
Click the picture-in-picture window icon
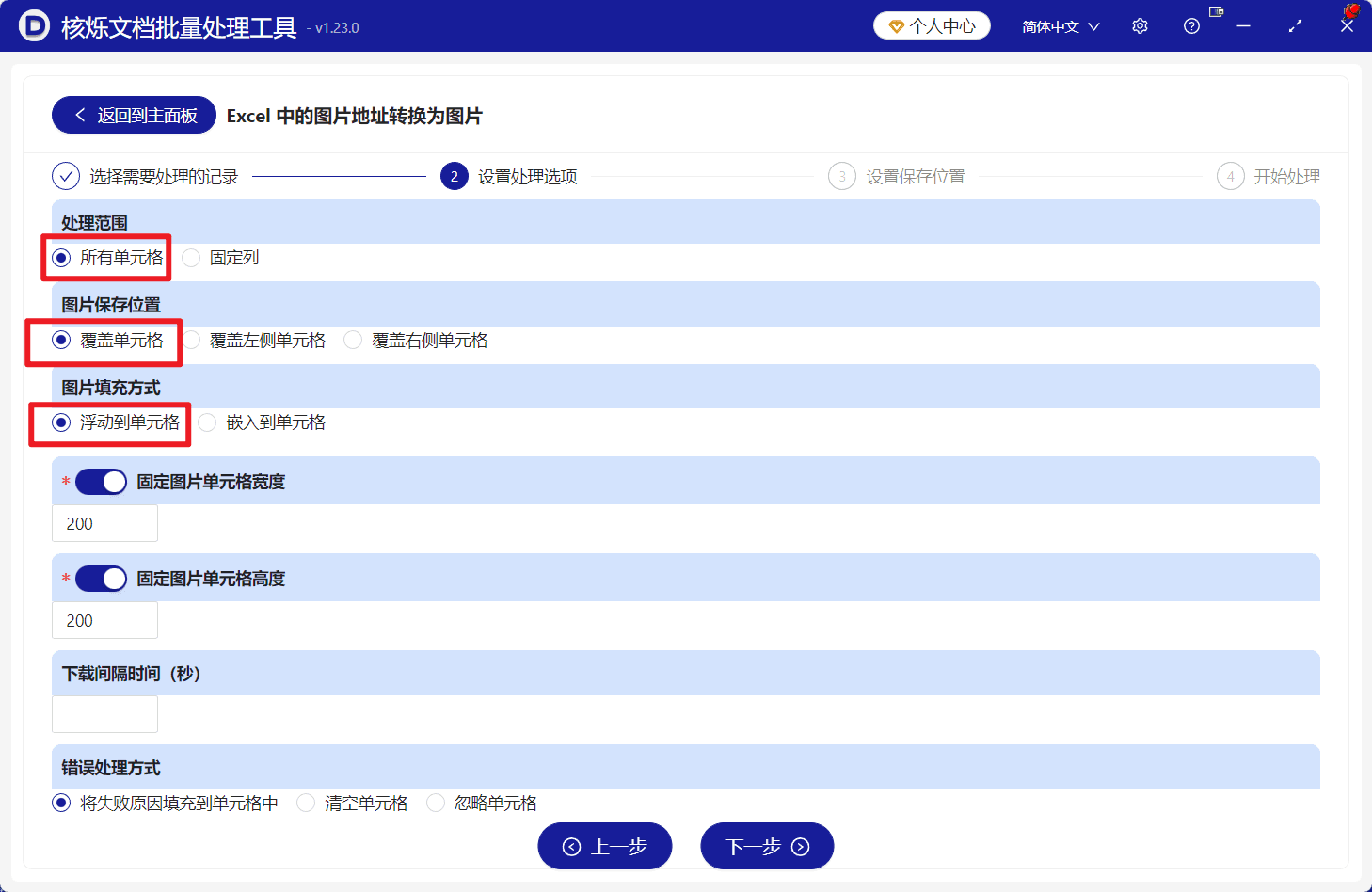click(1217, 11)
